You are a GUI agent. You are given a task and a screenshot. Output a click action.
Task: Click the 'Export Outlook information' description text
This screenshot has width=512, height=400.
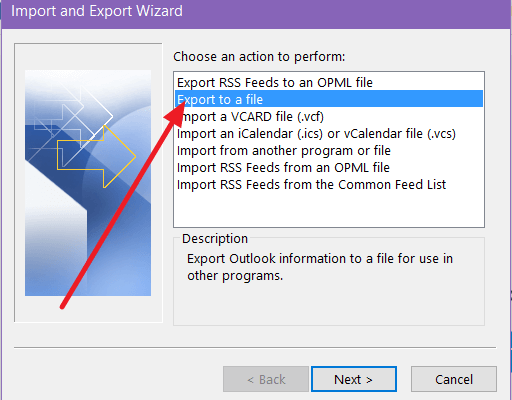coord(320,267)
